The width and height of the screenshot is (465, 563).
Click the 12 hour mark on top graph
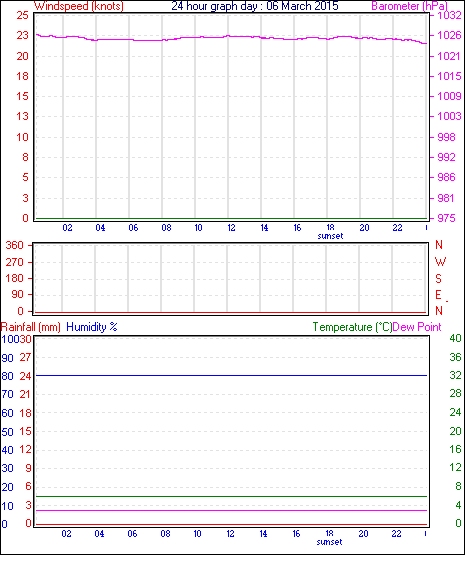231,228
